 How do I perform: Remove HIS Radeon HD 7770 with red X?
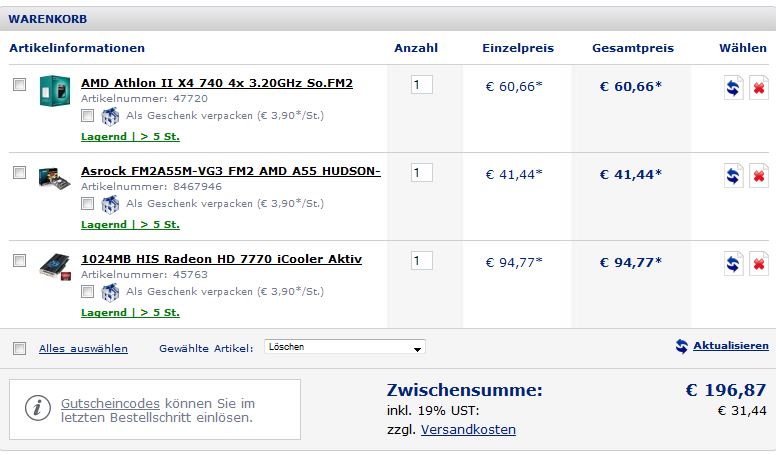pos(759,264)
